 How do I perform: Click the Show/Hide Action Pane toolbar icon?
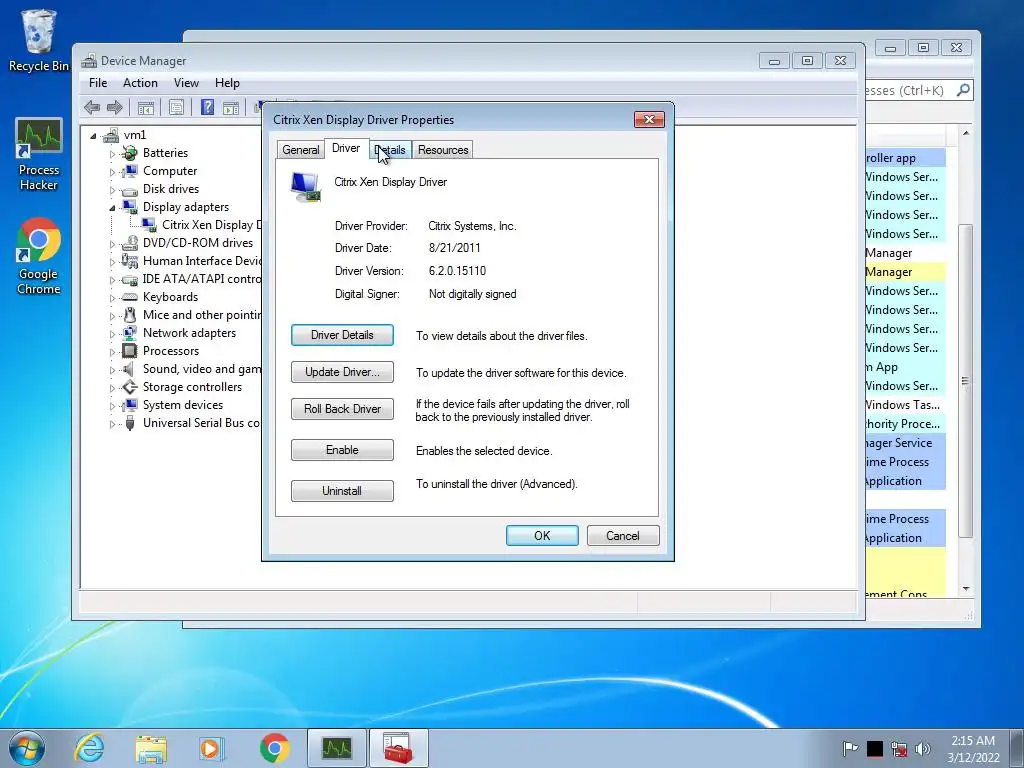pyautogui.click(x=231, y=107)
